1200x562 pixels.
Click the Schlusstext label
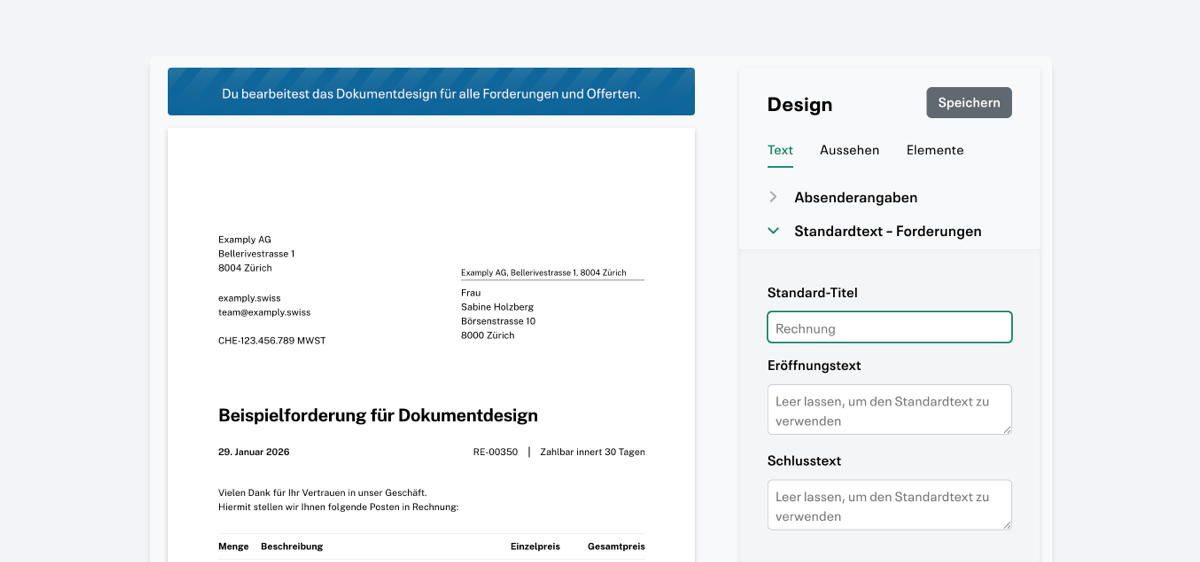click(804, 461)
